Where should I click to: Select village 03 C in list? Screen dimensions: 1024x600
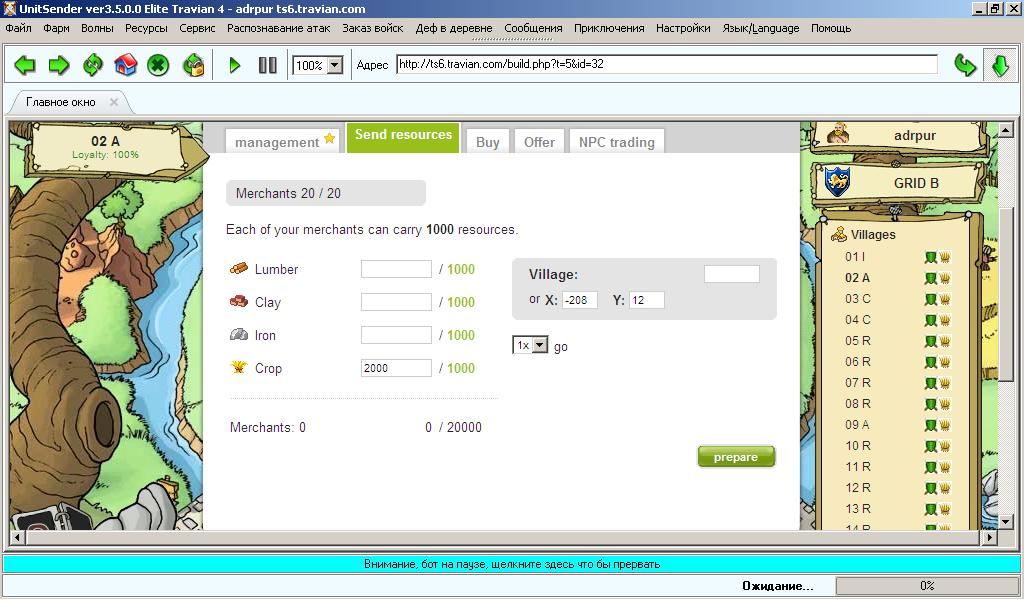(857, 299)
